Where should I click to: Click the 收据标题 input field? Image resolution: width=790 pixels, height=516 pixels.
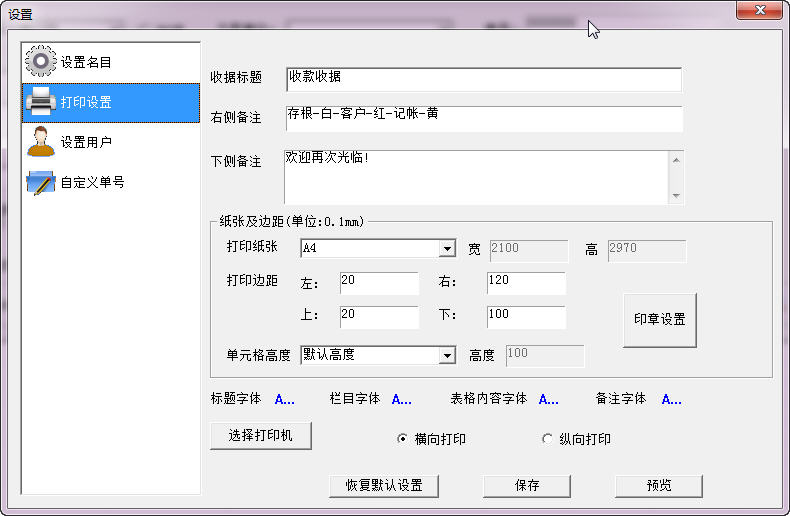click(484, 79)
